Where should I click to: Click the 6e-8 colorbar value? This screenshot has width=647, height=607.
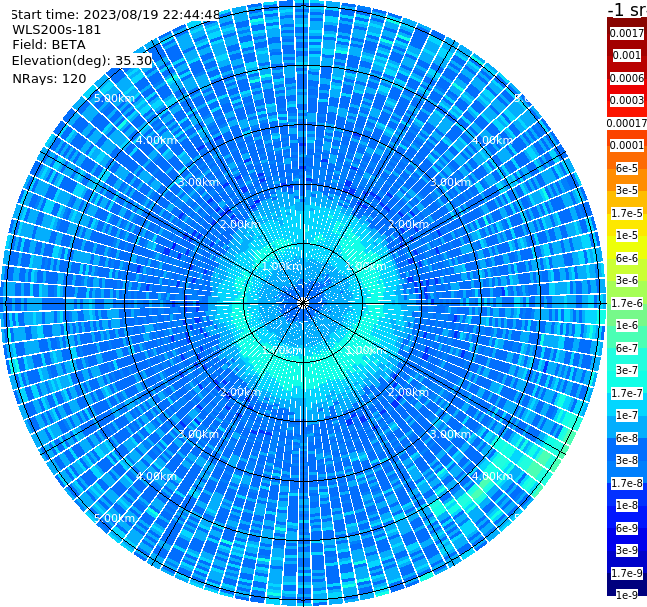pos(627,438)
